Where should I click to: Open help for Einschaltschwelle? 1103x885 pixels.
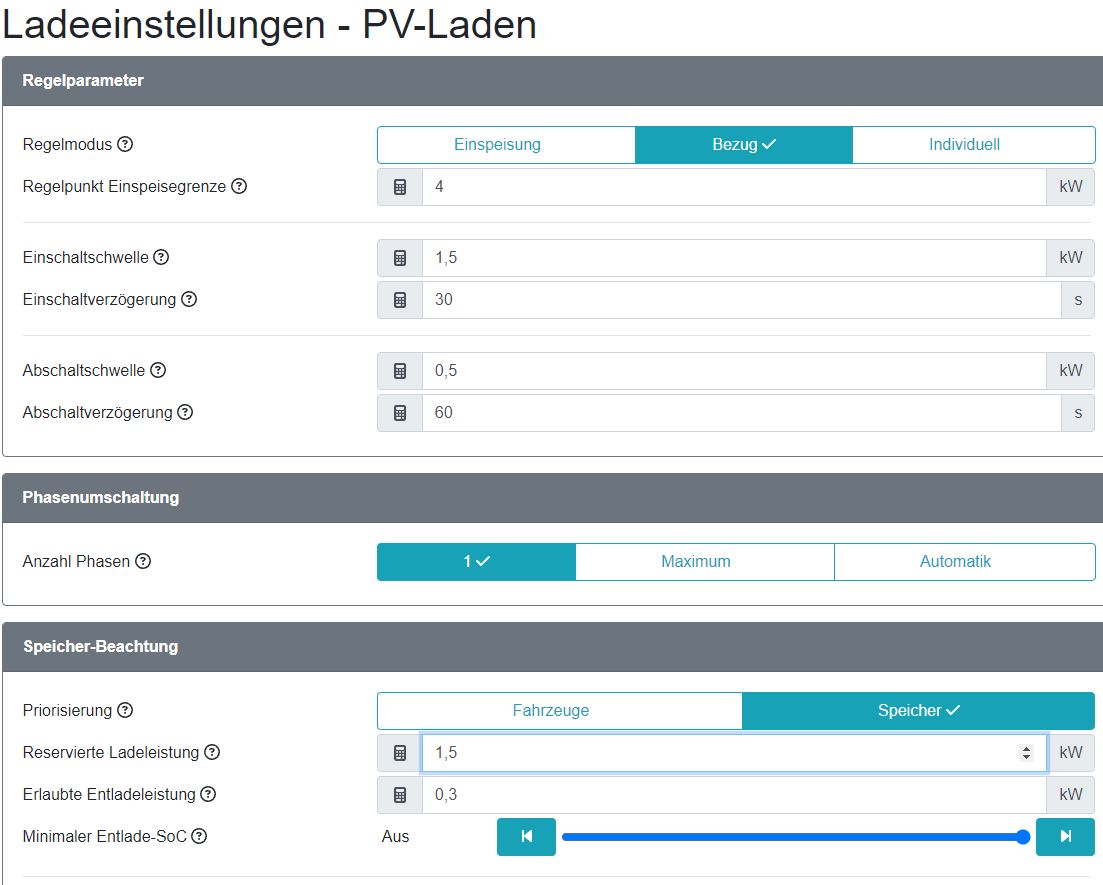[161, 257]
